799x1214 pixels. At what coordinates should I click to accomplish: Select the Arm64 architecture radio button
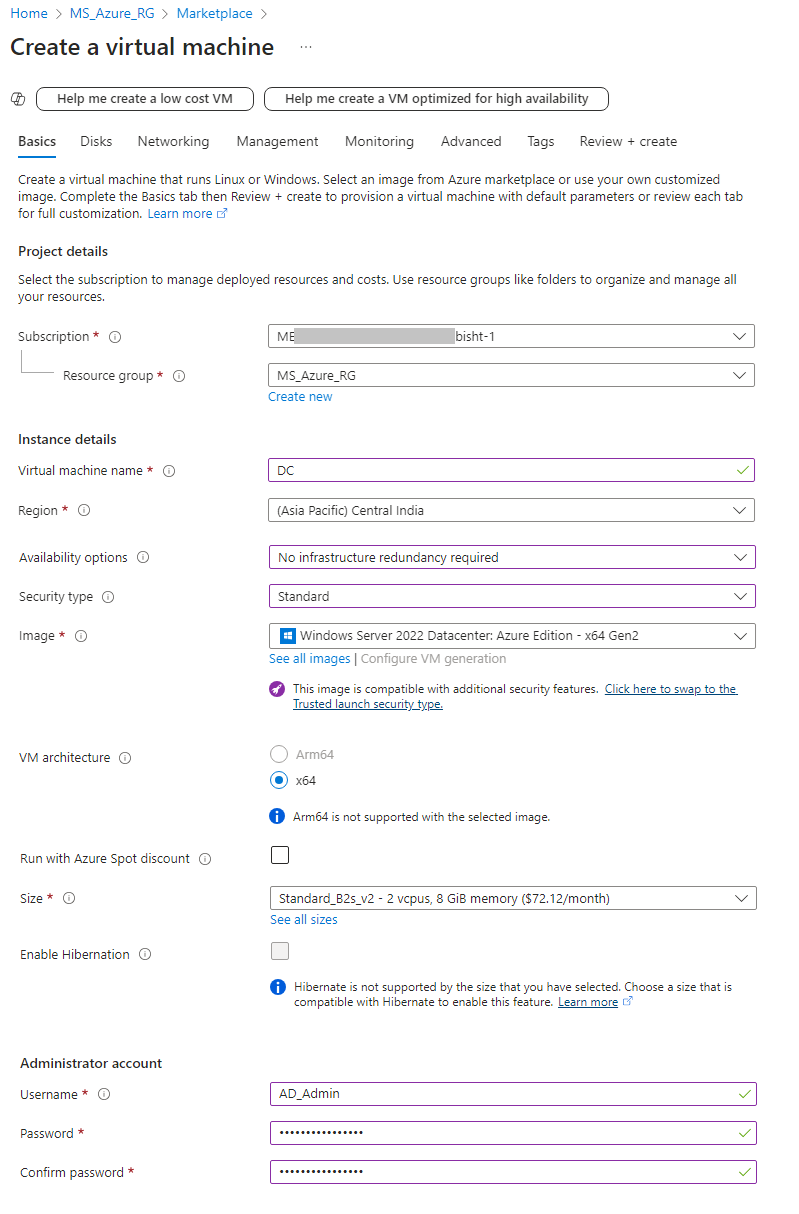[x=279, y=754]
